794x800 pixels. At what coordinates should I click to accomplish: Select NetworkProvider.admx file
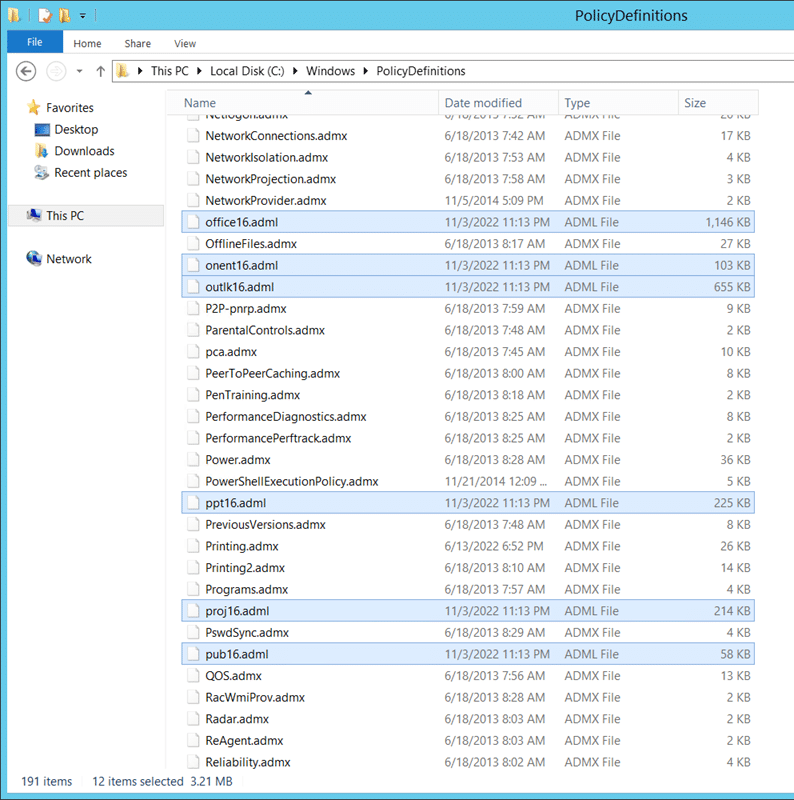point(468,201)
